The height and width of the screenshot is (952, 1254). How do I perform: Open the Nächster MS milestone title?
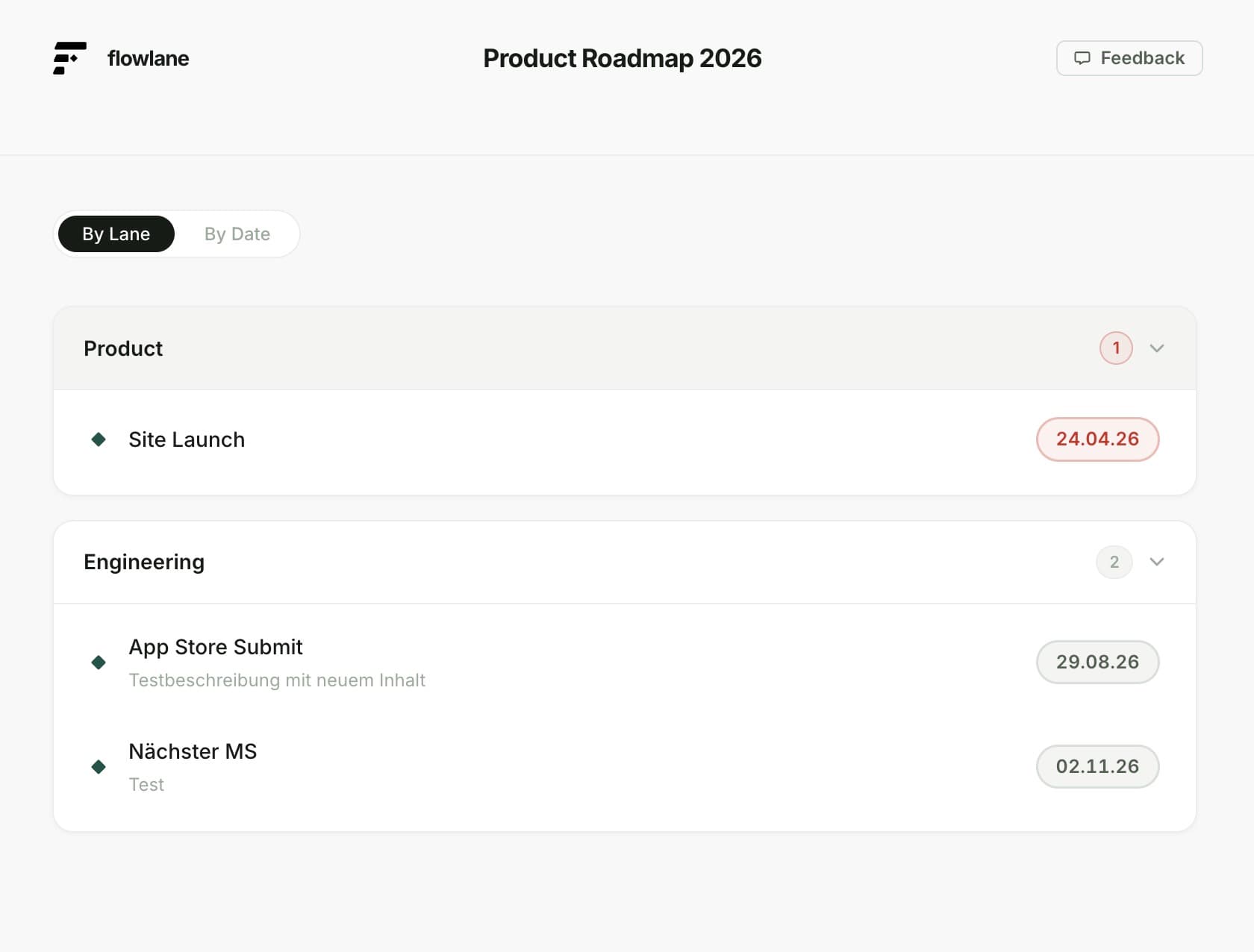pos(193,751)
